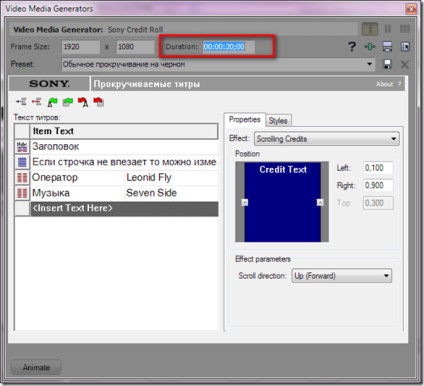Click the green arrow with A icon

tap(52, 102)
